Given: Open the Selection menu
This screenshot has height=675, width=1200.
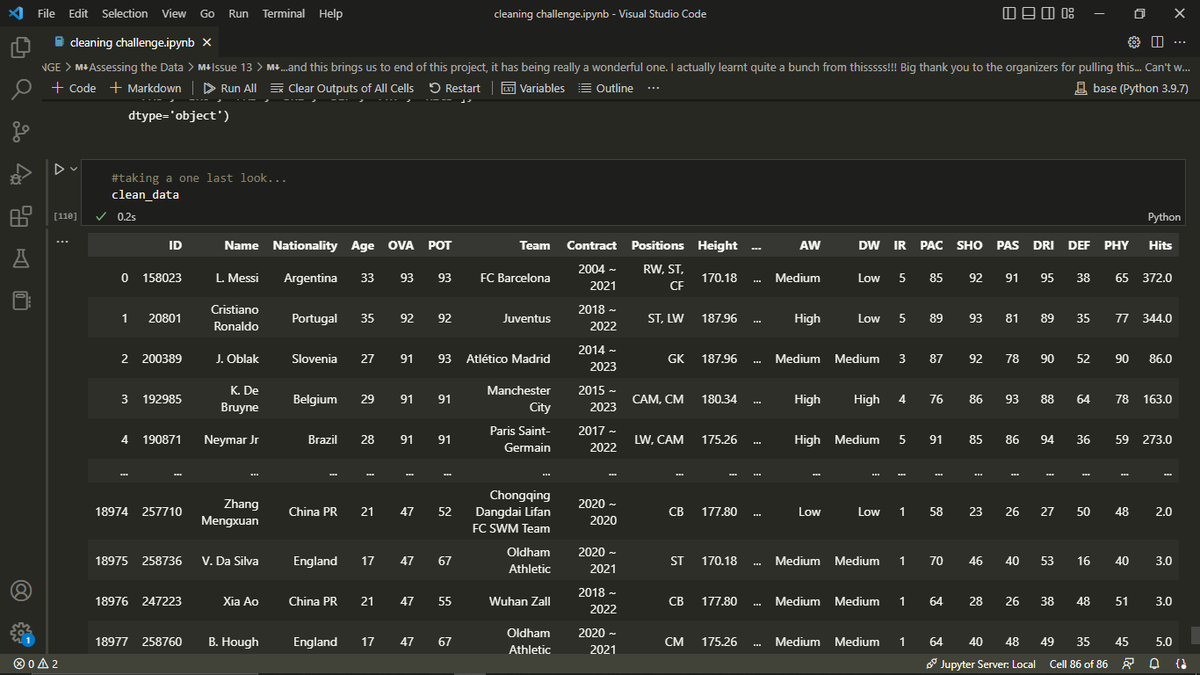Looking at the screenshot, I should 125,14.
